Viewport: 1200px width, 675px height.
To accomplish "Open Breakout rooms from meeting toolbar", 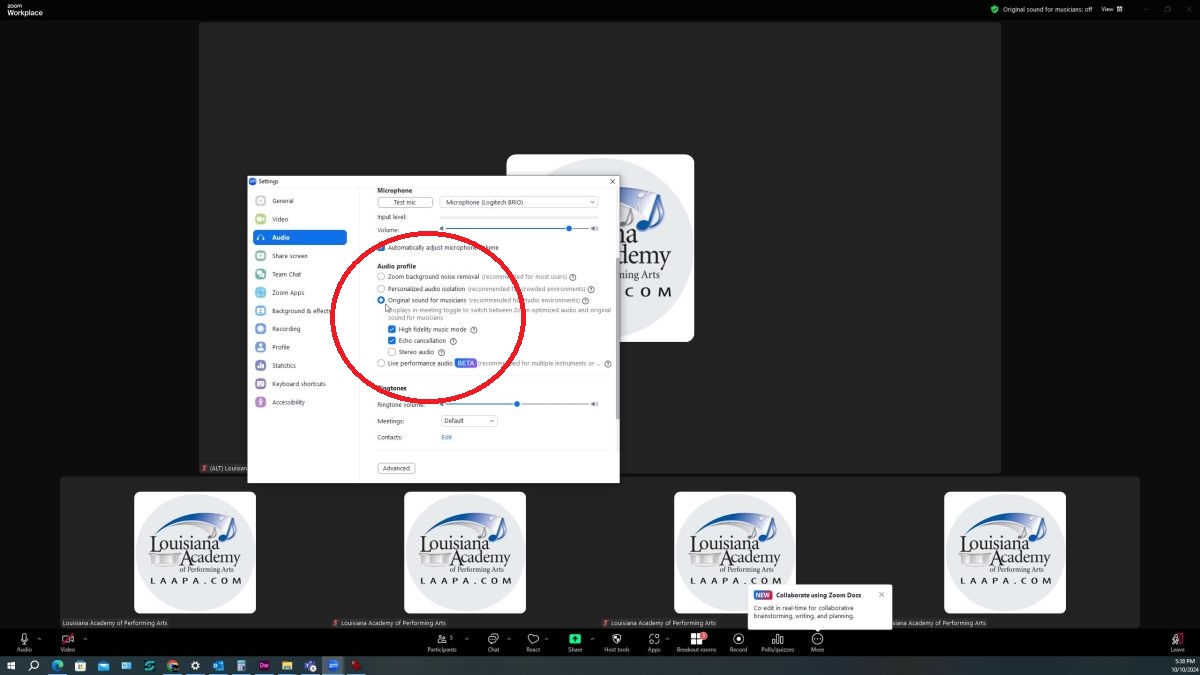I will click(x=696, y=639).
